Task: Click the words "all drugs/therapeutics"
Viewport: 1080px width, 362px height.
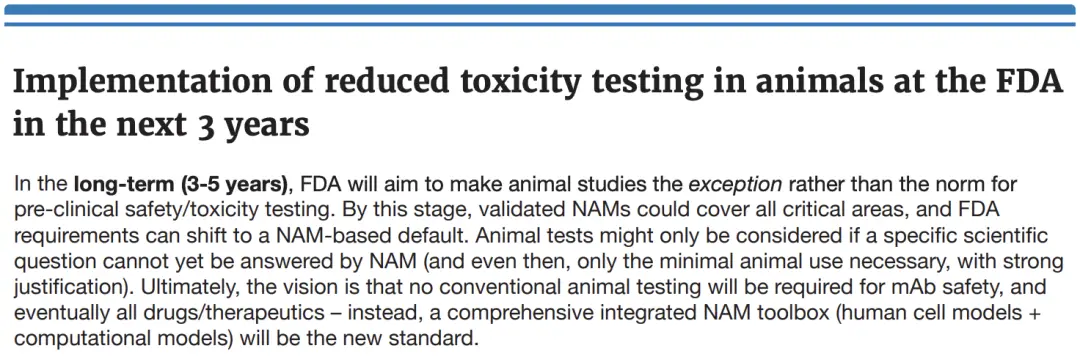Action: click(214, 313)
